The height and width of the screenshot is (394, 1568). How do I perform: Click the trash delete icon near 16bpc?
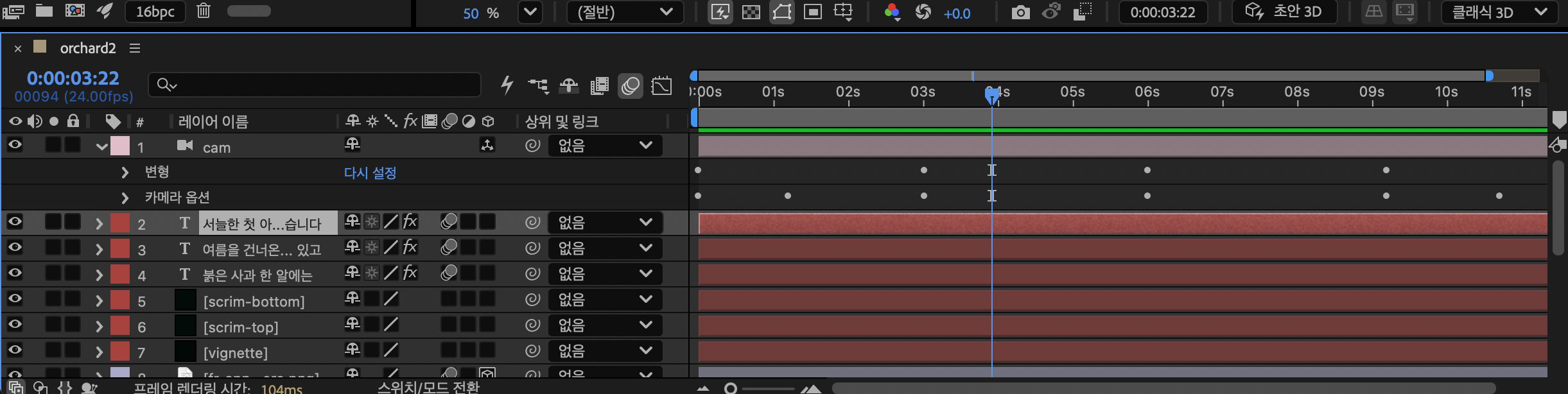point(204,11)
